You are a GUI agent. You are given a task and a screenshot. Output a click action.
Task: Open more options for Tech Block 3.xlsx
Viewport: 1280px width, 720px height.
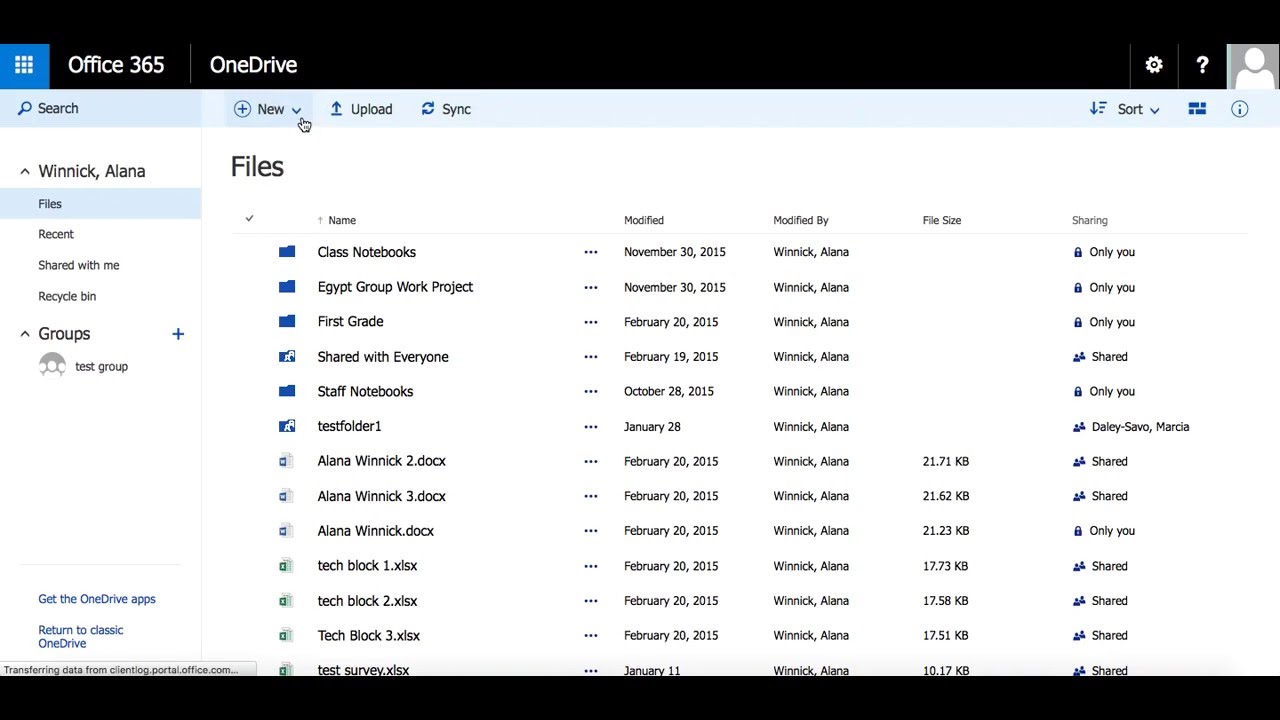click(x=591, y=635)
